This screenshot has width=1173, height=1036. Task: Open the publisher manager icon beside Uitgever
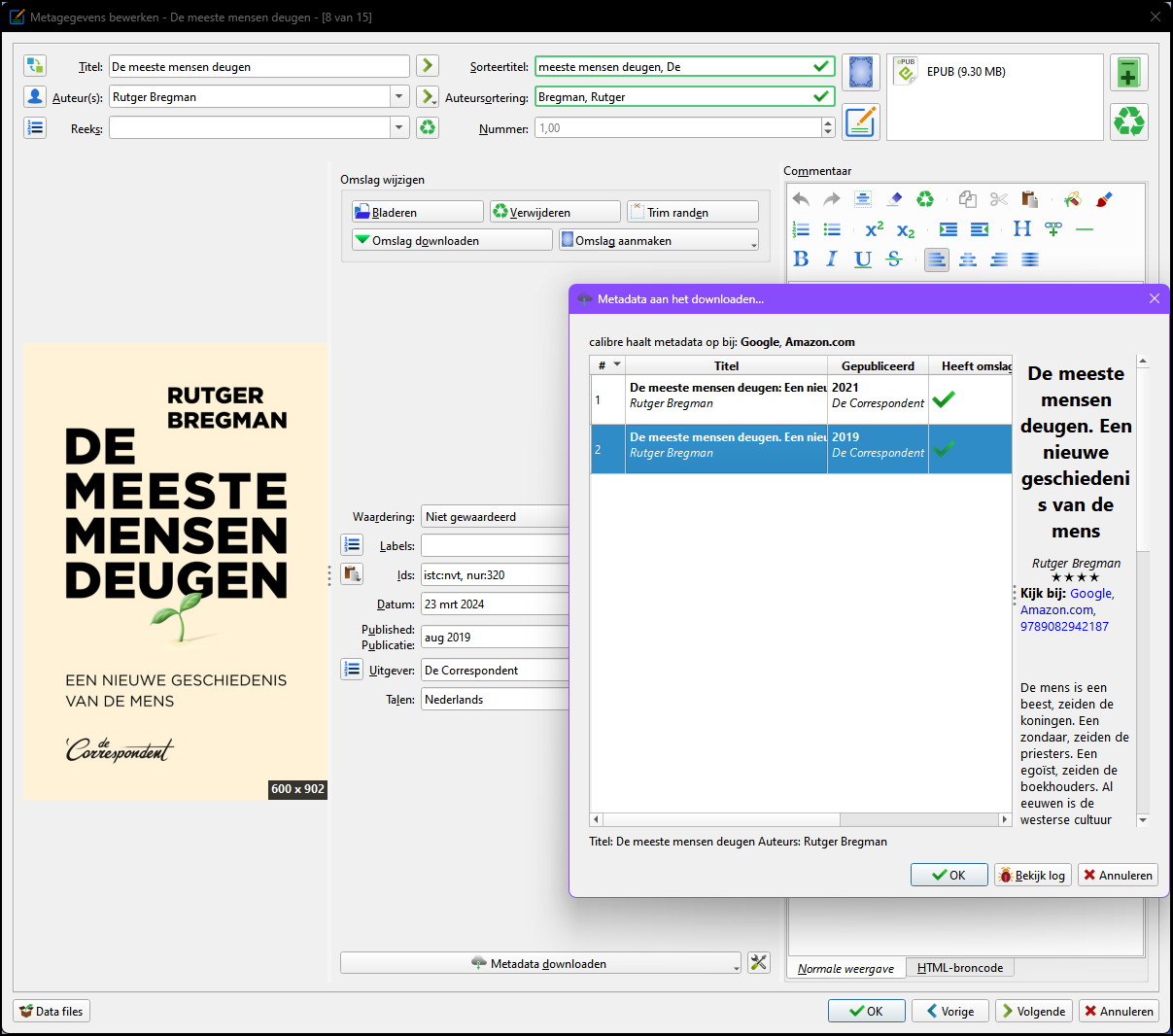(x=352, y=669)
